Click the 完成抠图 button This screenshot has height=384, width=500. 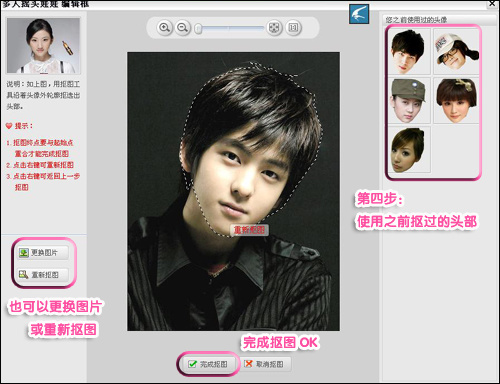(208, 364)
